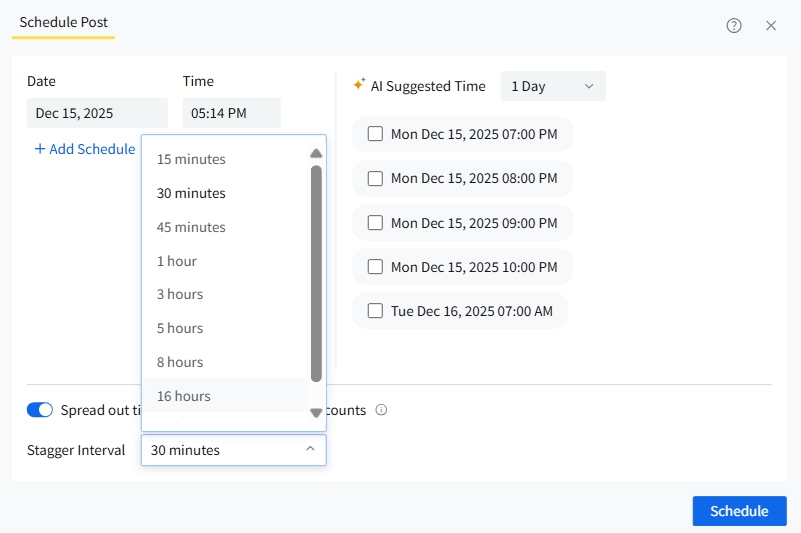This screenshot has height=533, width=801.
Task: Check Mon Dec 15, 2025 07:00 PM
Action: [x=375, y=134]
